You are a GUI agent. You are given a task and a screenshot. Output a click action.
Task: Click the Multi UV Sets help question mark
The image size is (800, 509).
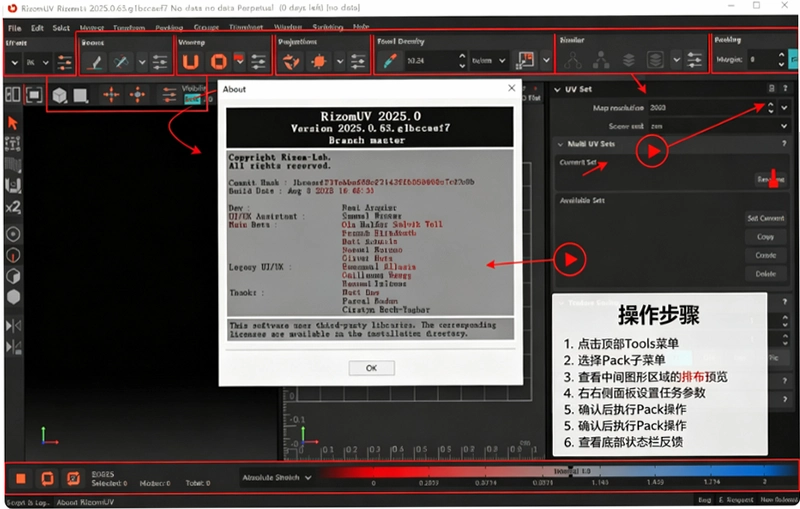(x=785, y=144)
